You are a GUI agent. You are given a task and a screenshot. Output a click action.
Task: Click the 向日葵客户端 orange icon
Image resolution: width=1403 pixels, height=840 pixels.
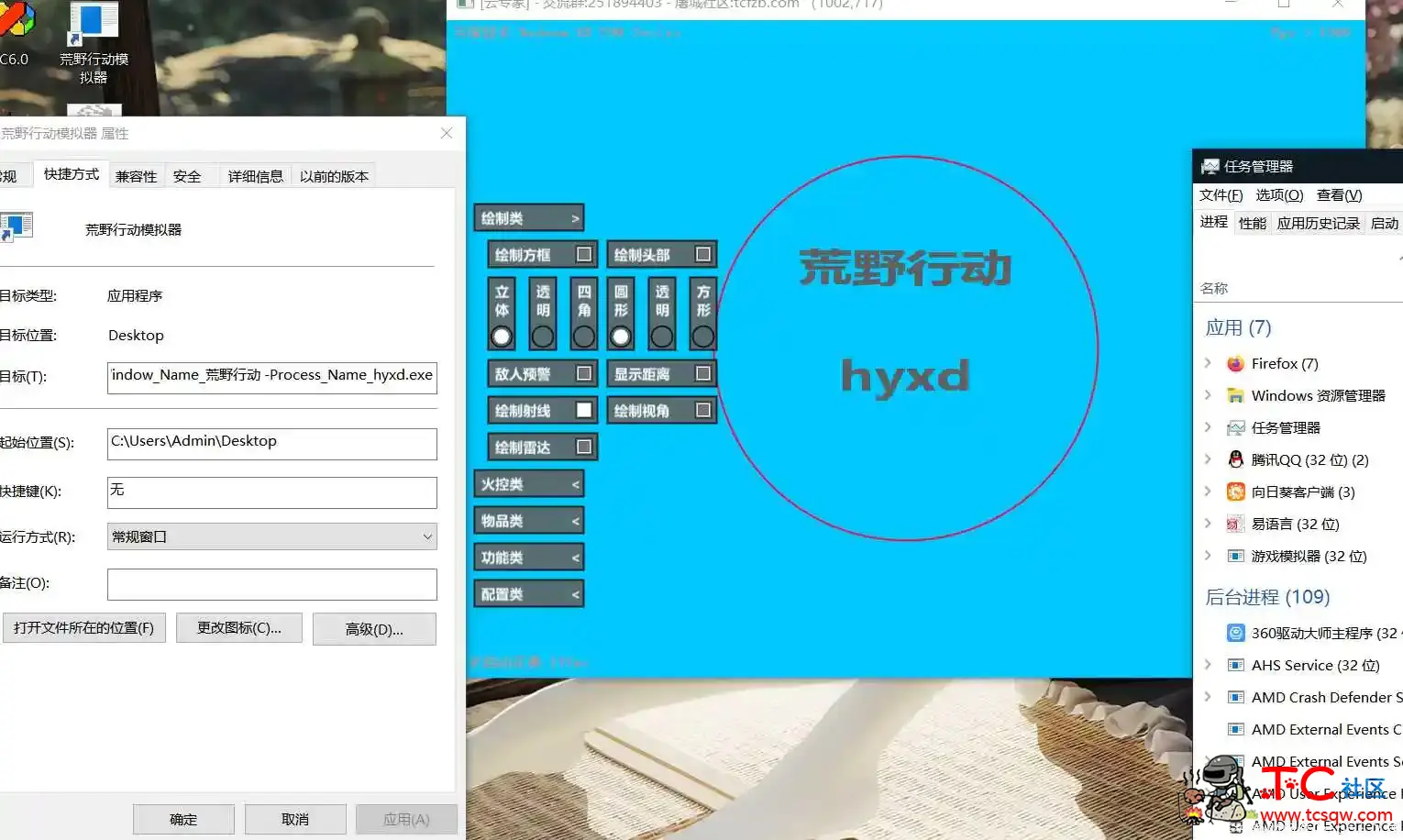click(x=1236, y=492)
